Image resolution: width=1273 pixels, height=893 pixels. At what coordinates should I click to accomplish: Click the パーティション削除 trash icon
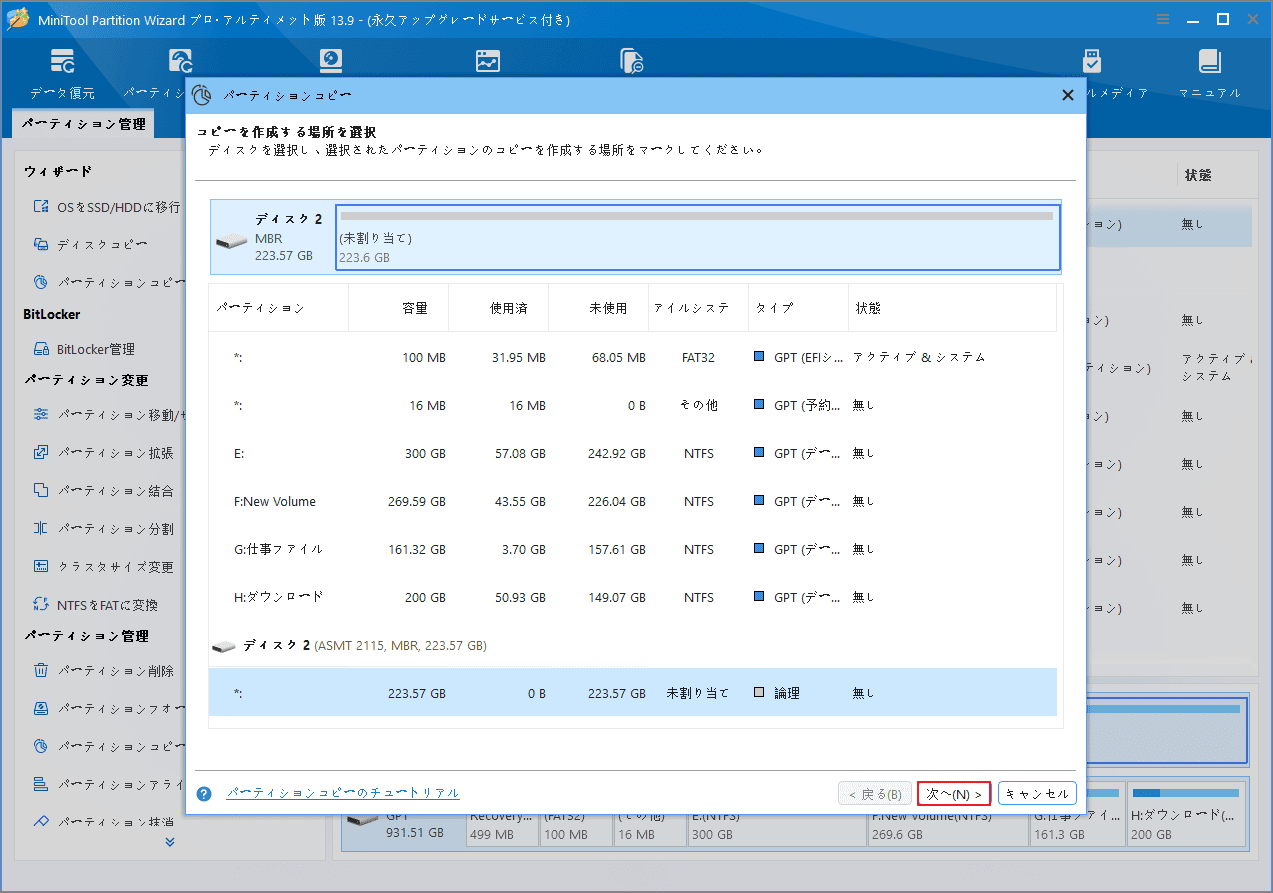click(x=41, y=670)
